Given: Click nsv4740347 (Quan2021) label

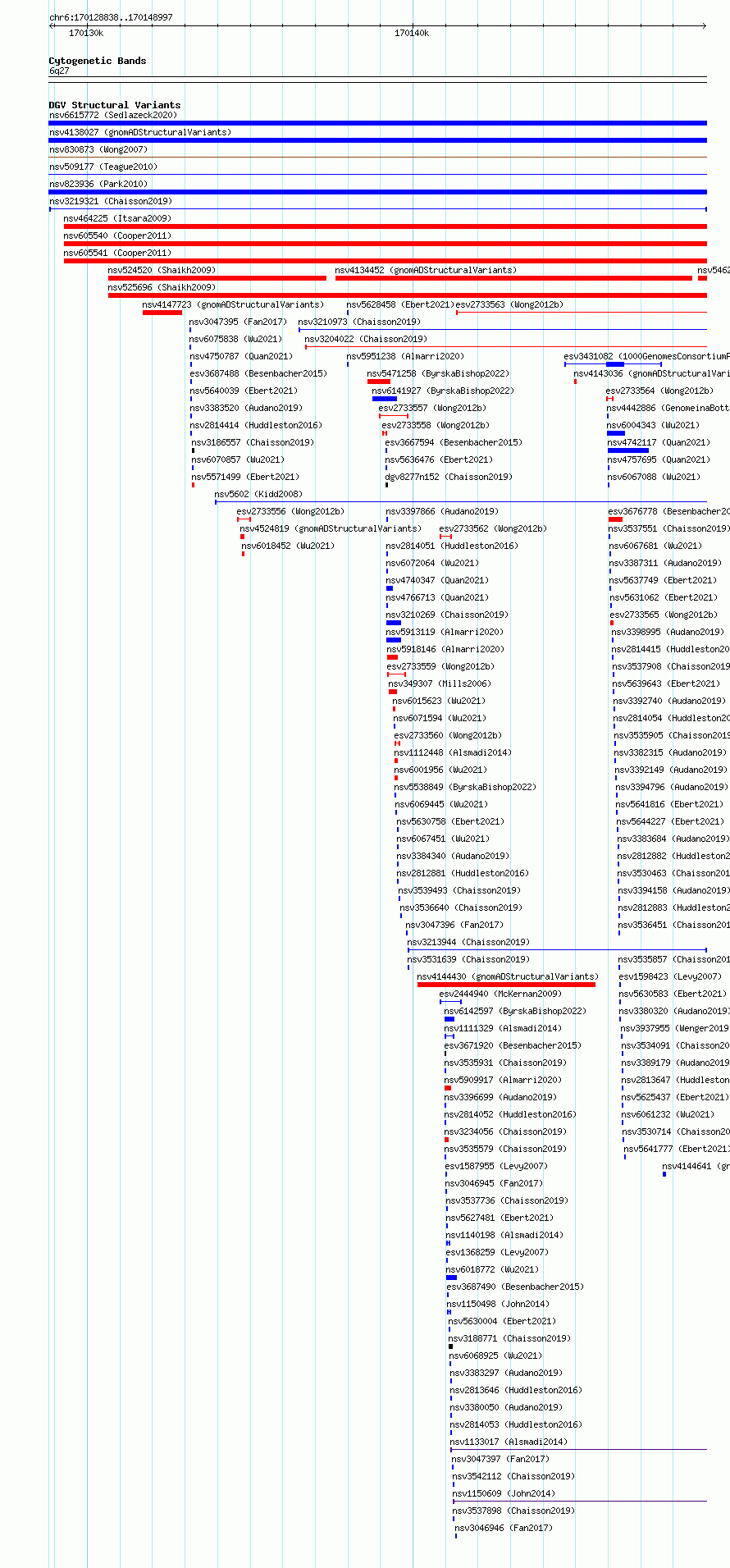Looking at the screenshot, I should point(437,580).
